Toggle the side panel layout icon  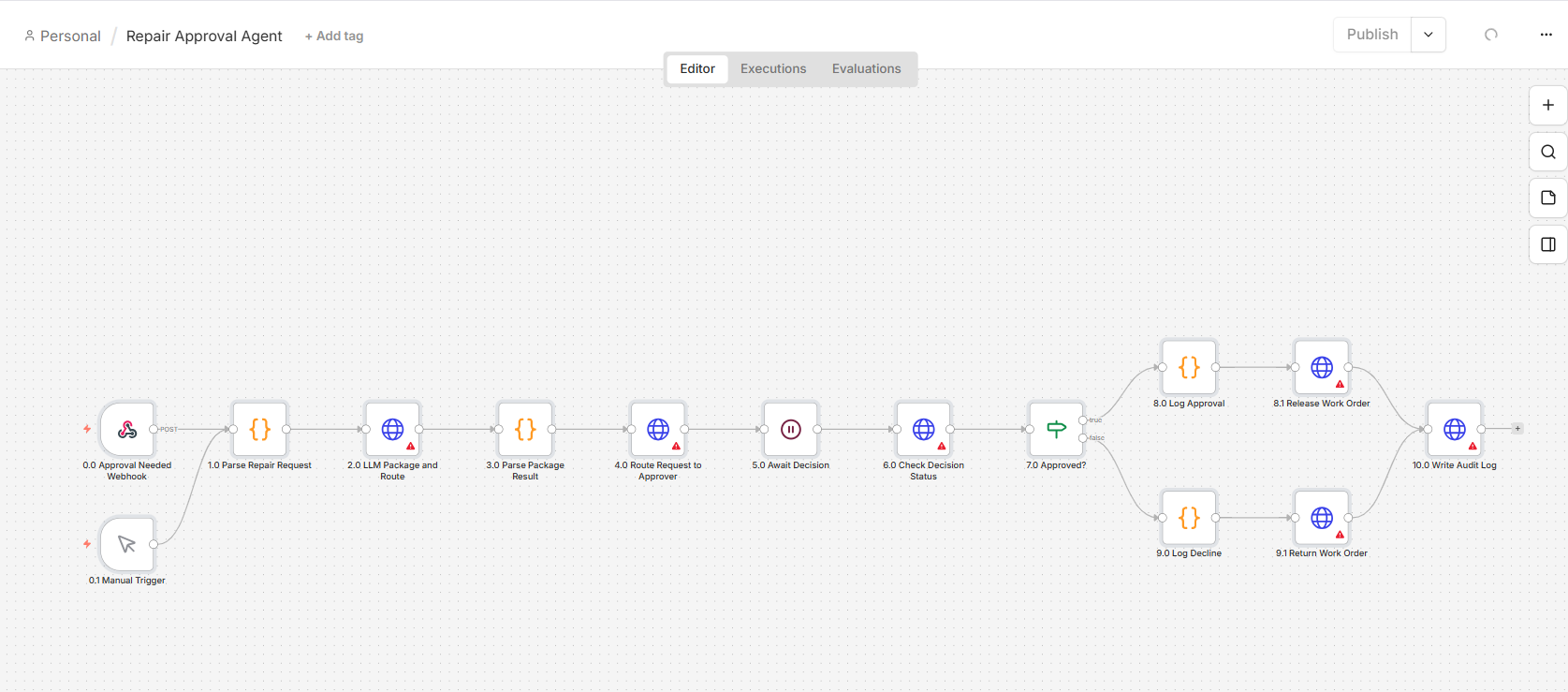pyautogui.click(x=1548, y=244)
